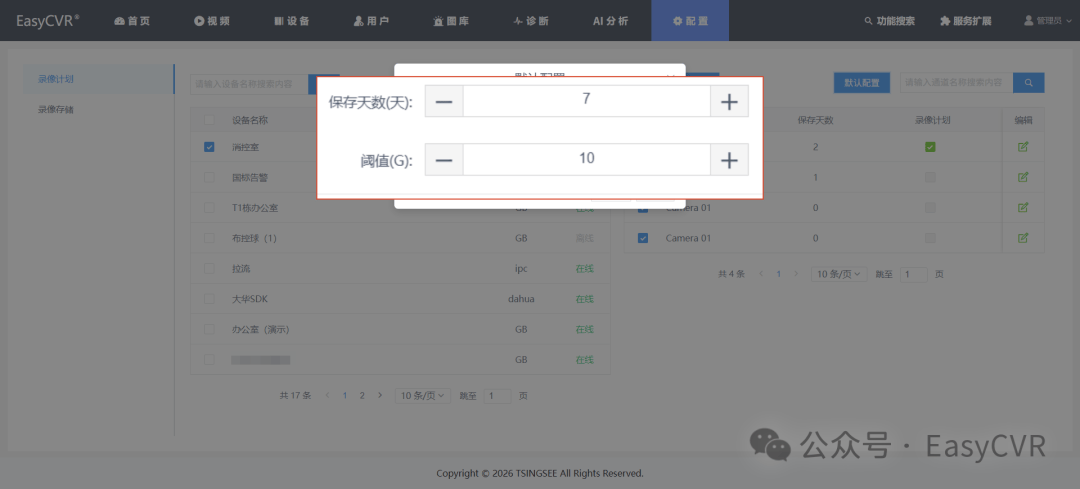This screenshot has height=489, width=1080.
Task: Click the 在线 status of 大华SDK
Action: pos(584,299)
